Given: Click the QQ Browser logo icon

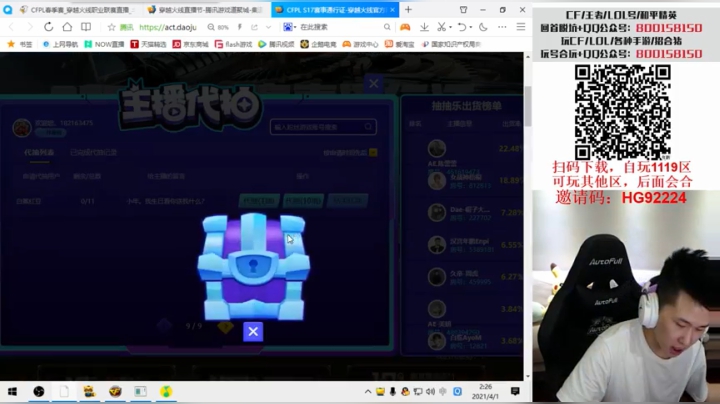Looking at the screenshot, I should tap(7, 10).
